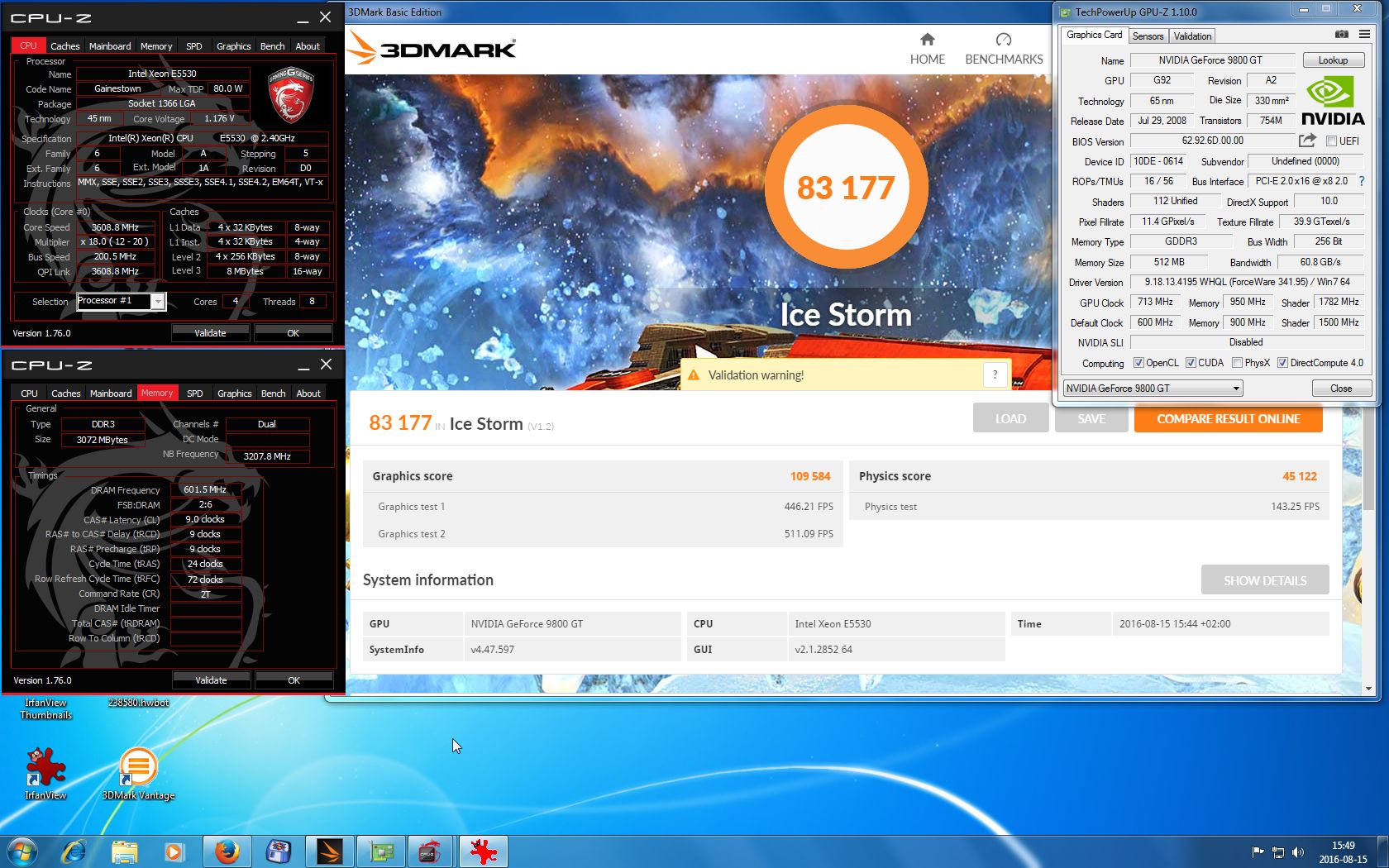Select the 238580.hwbot desktop file
Viewport: 1389px width, 868px height.
pos(138,703)
